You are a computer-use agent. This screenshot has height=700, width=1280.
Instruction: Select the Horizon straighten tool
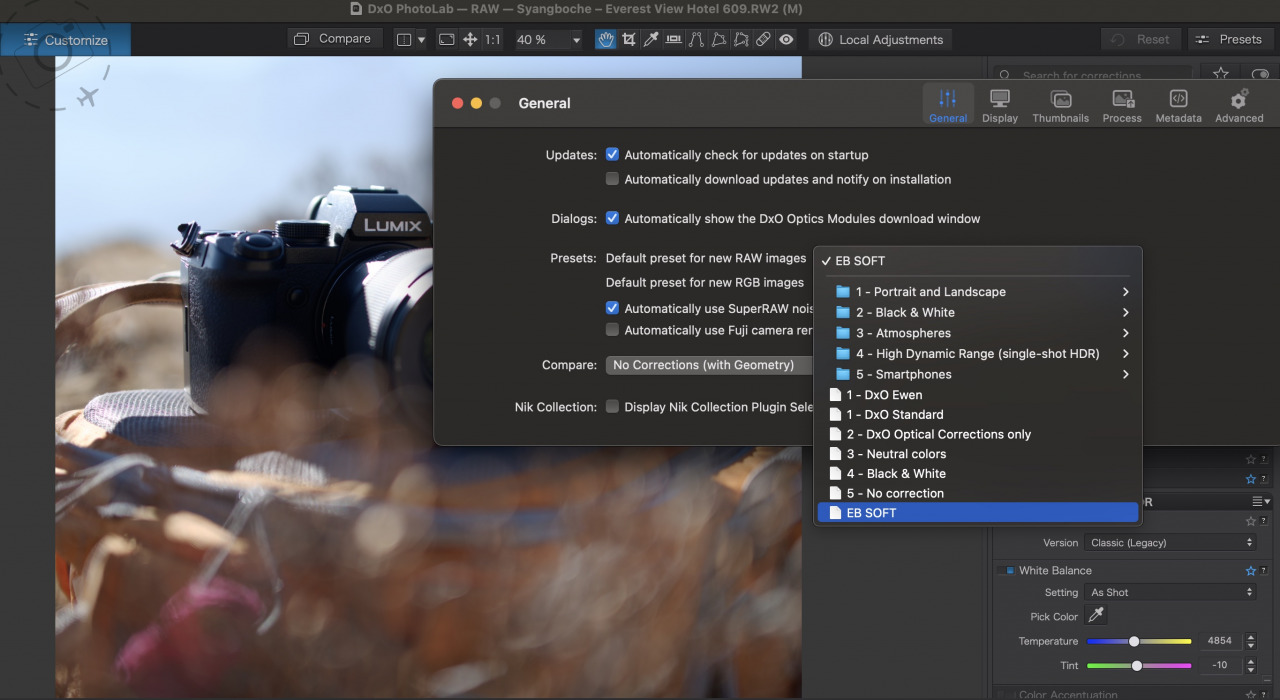pos(673,39)
